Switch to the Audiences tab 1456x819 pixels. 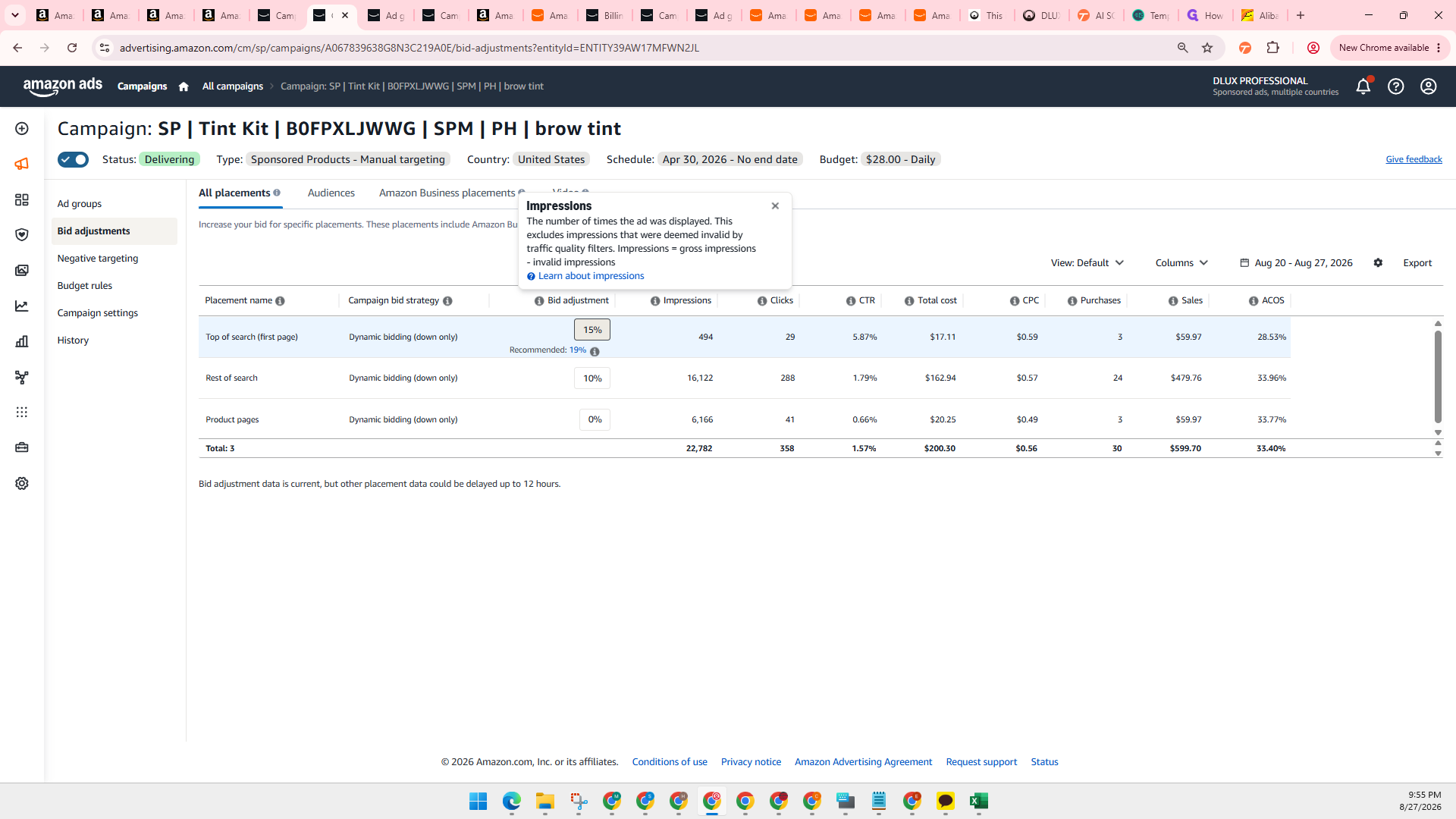[x=331, y=193]
